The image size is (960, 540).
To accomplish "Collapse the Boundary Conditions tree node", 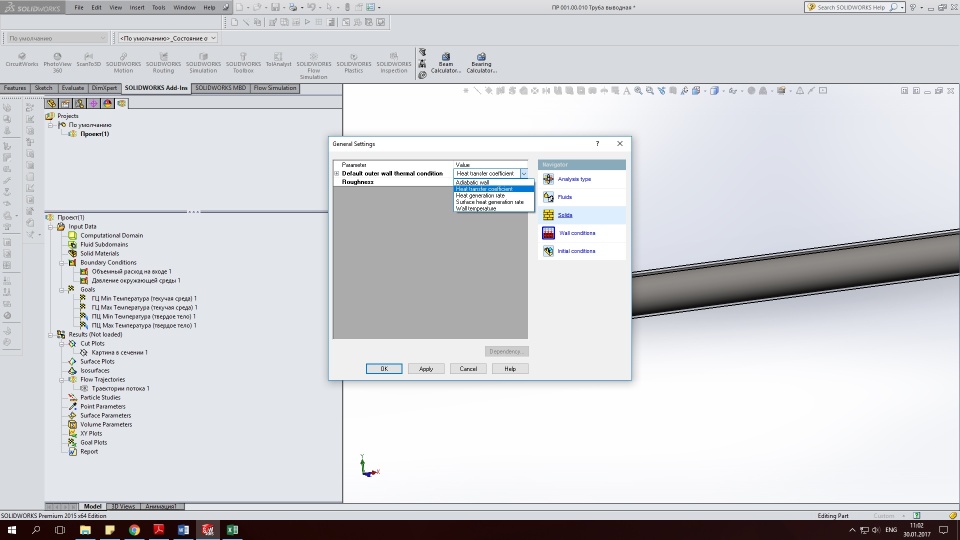I will (62, 263).
